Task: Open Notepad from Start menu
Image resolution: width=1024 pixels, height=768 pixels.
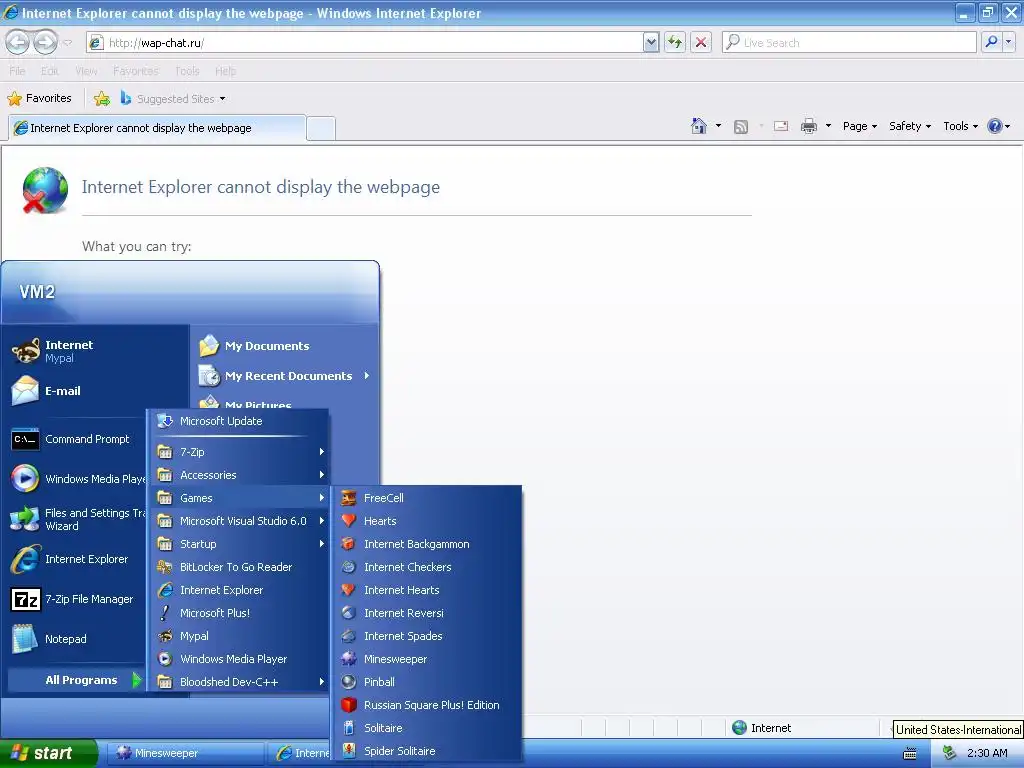Action: pyautogui.click(x=77, y=639)
